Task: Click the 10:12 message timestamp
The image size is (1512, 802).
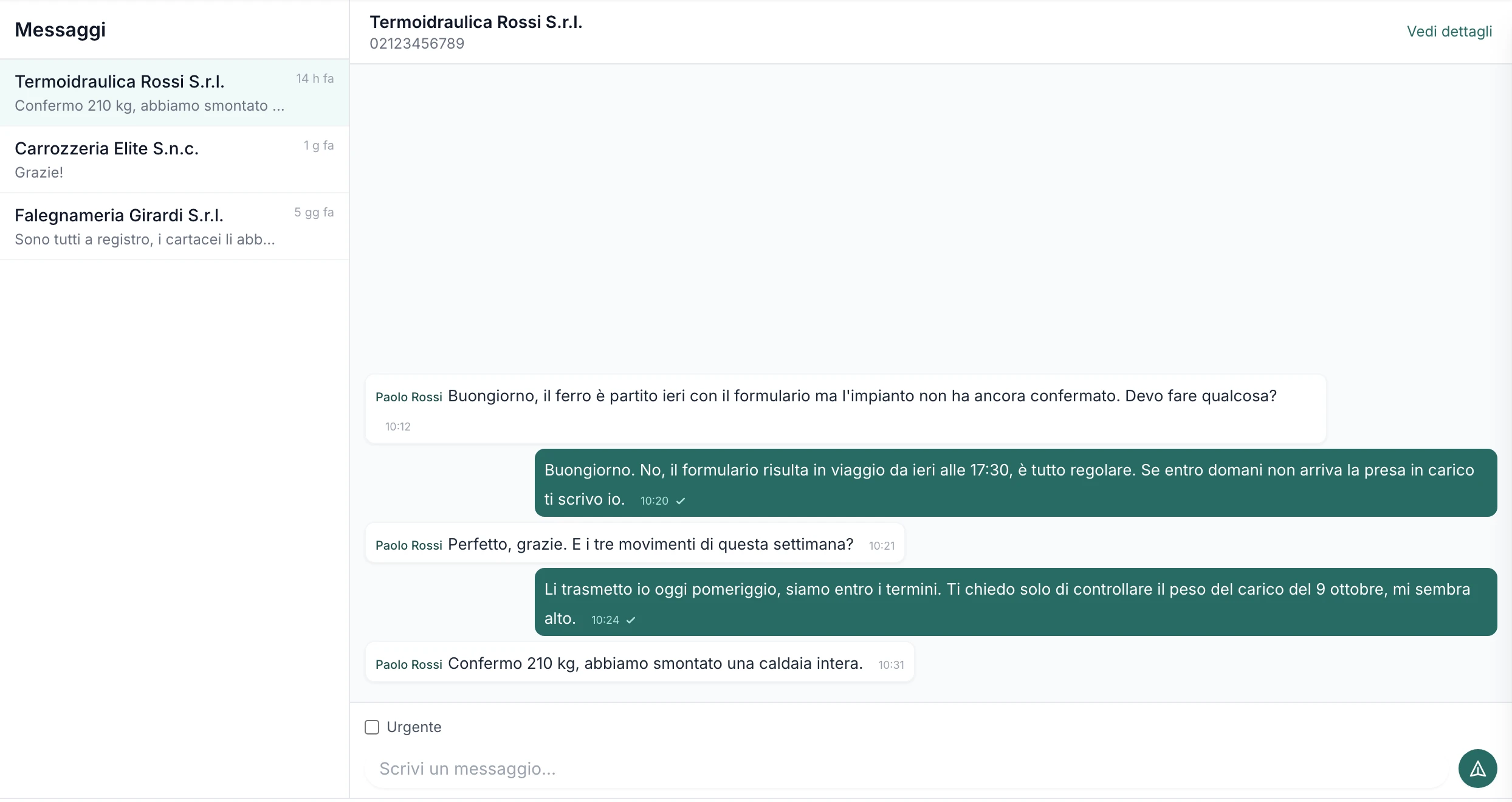Action: coord(398,427)
